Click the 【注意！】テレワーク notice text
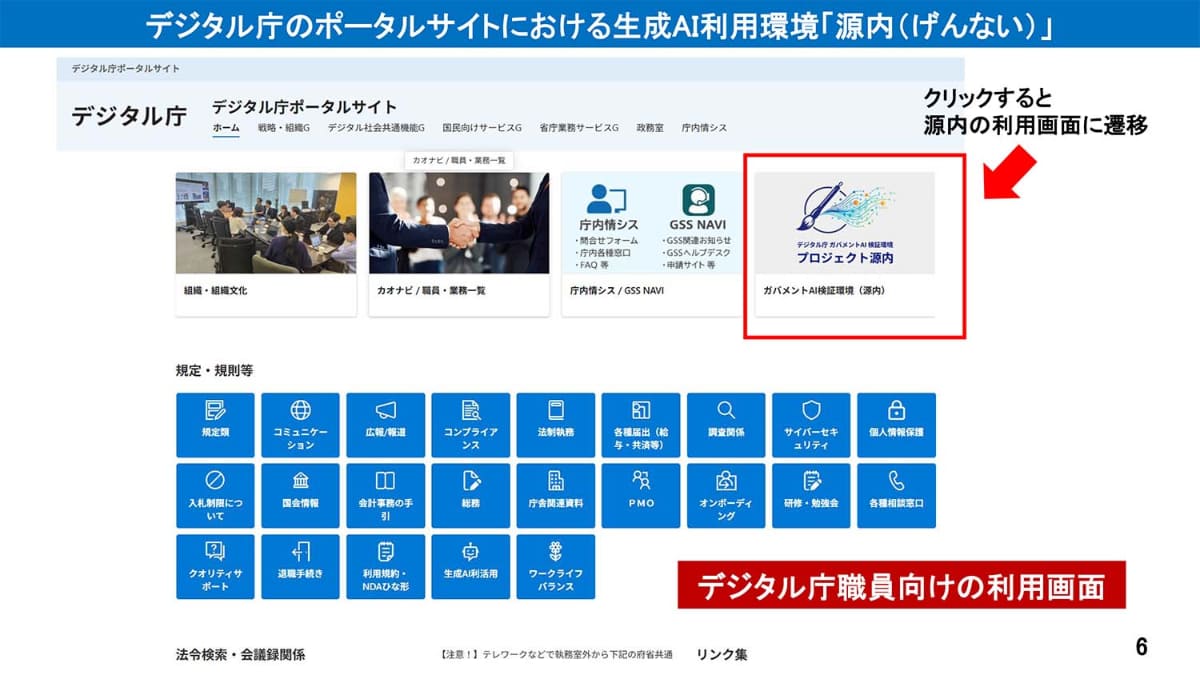Image resolution: width=1200 pixels, height=675 pixels. coord(556,654)
